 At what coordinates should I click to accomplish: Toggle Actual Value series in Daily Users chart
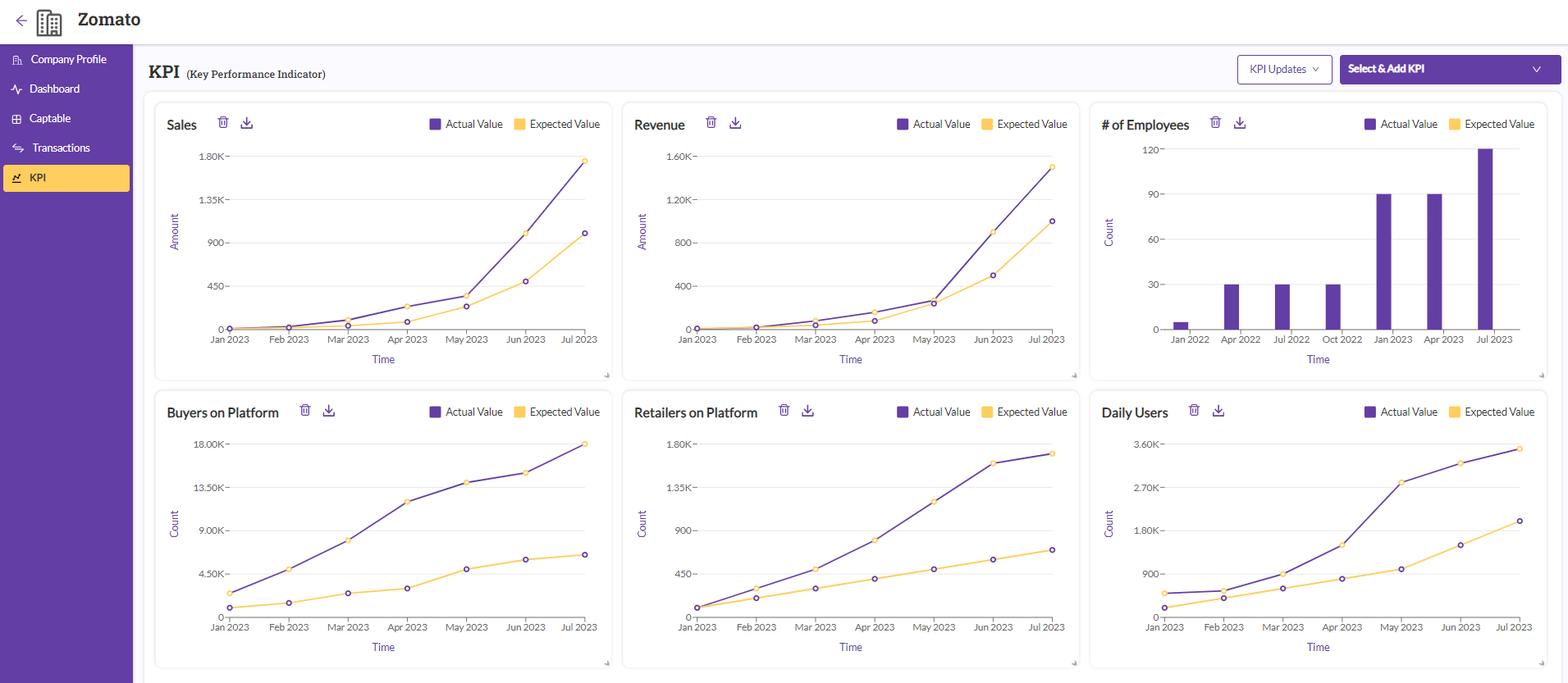(1401, 412)
